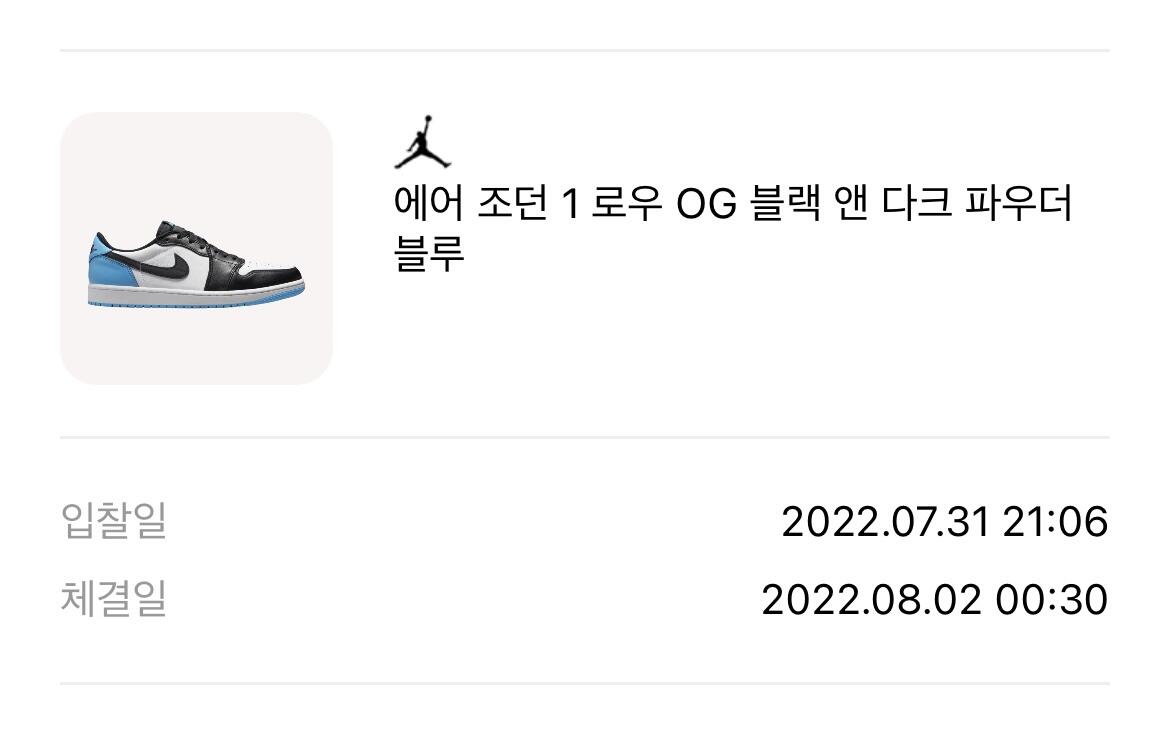This screenshot has height=741, width=1169.
Task: Tap the bid time 21:06
Action: (1054, 522)
